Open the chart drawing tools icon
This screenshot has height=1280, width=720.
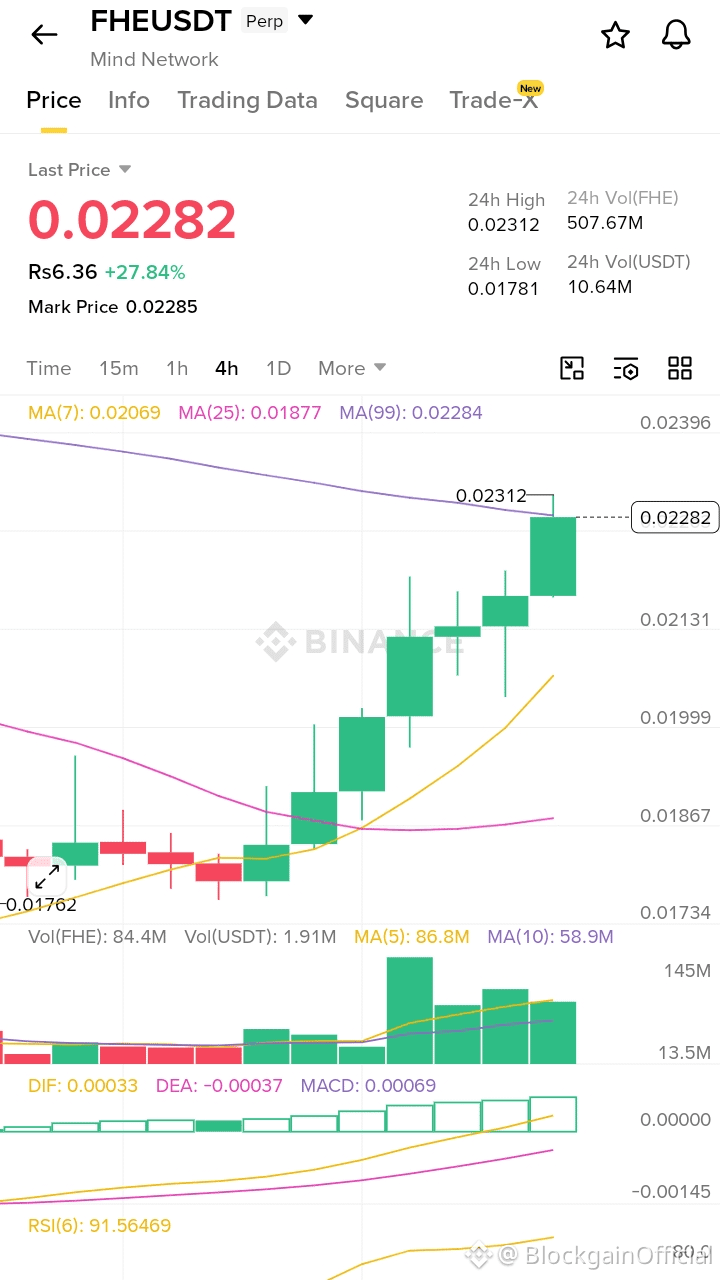(x=571, y=368)
